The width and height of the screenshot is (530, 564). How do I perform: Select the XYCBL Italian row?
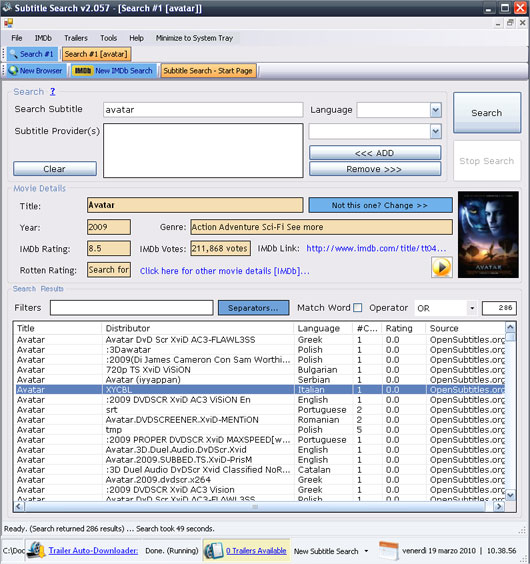pos(261,390)
